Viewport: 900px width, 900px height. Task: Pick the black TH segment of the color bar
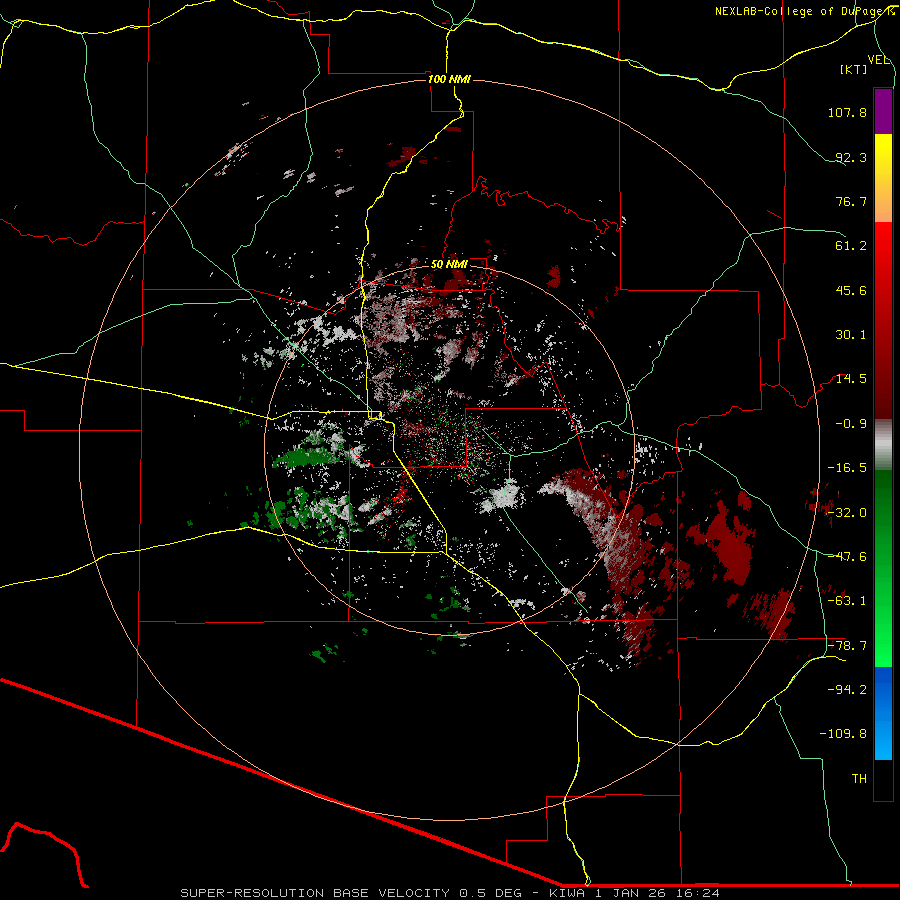coord(883,780)
